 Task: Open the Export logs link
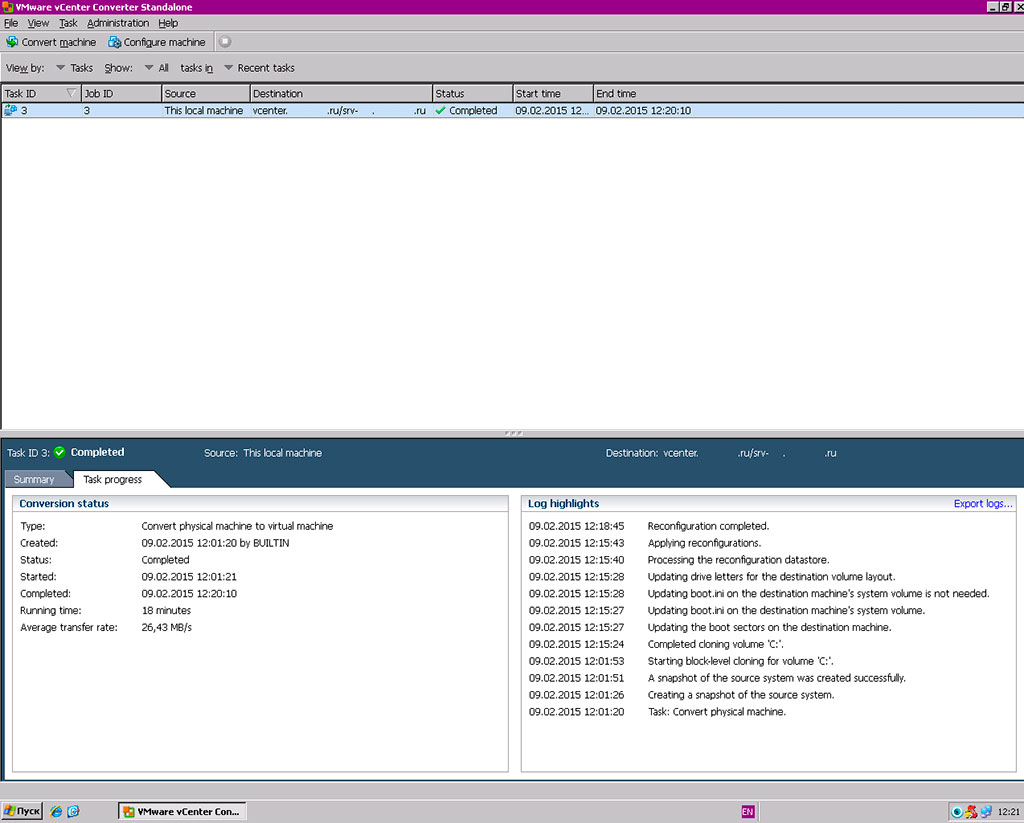tap(983, 504)
